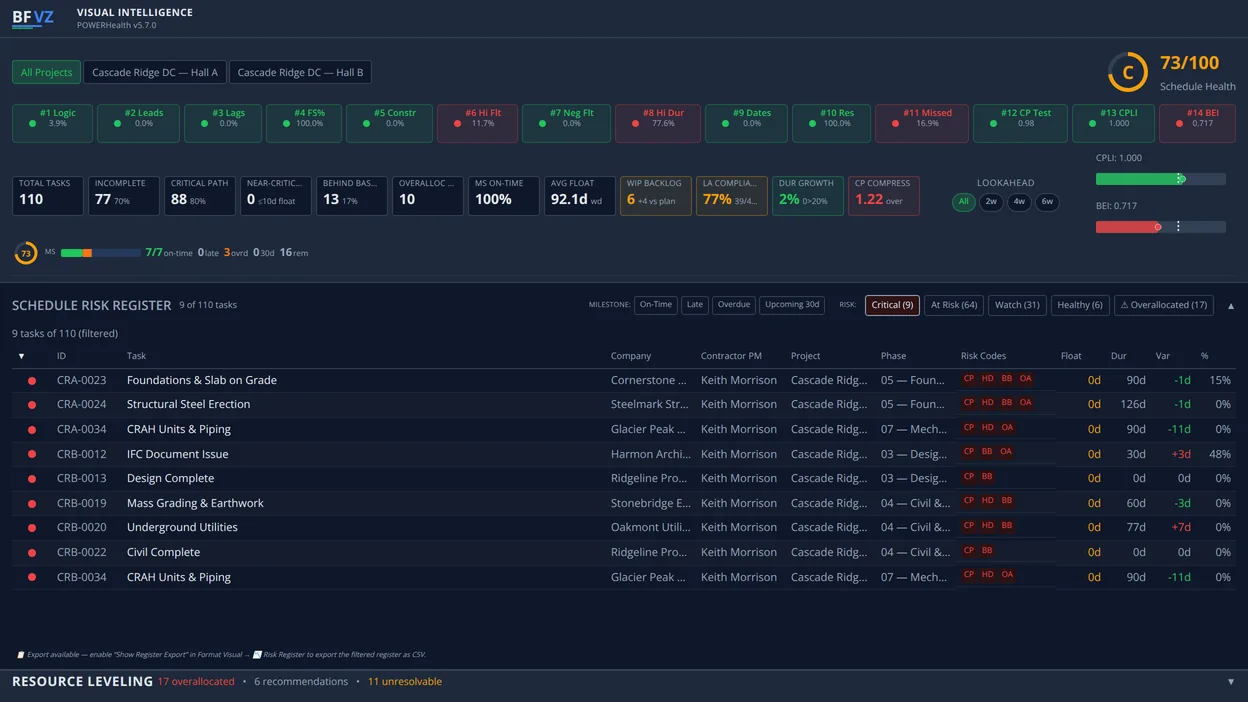Toggle the Late milestone filter
The image size is (1248, 702).
coord(695,305)
